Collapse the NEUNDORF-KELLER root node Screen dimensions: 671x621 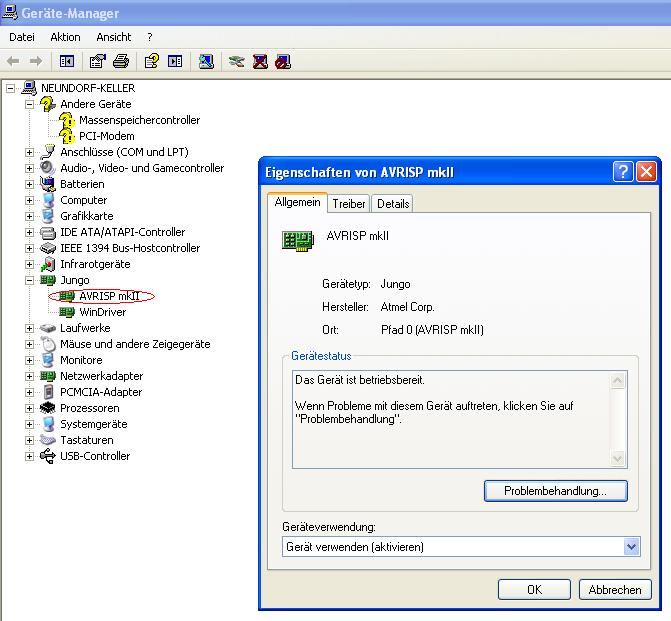click(x=10, y=89)
